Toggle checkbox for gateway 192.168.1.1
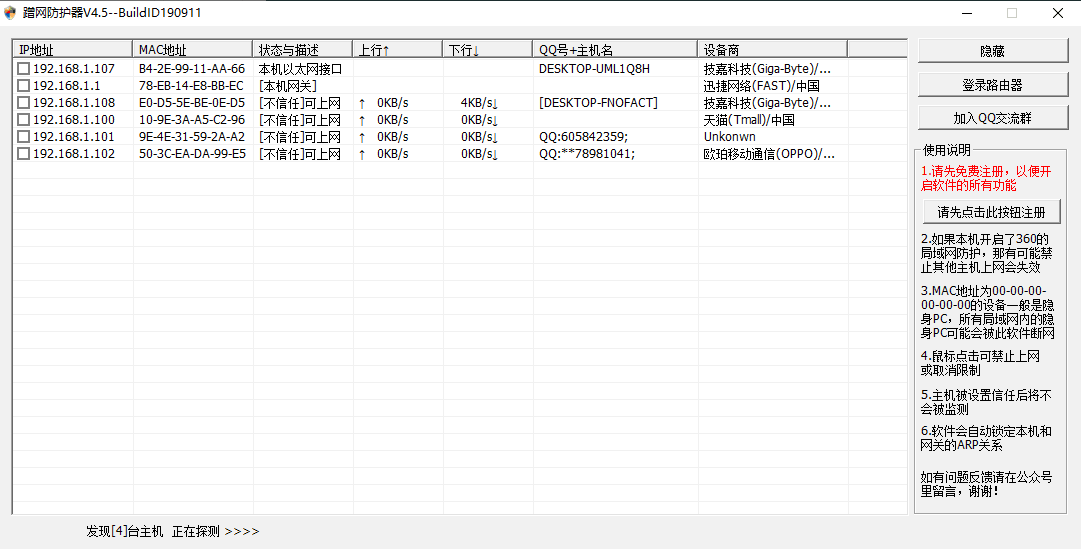1081x549 pixels. [23, 86]
